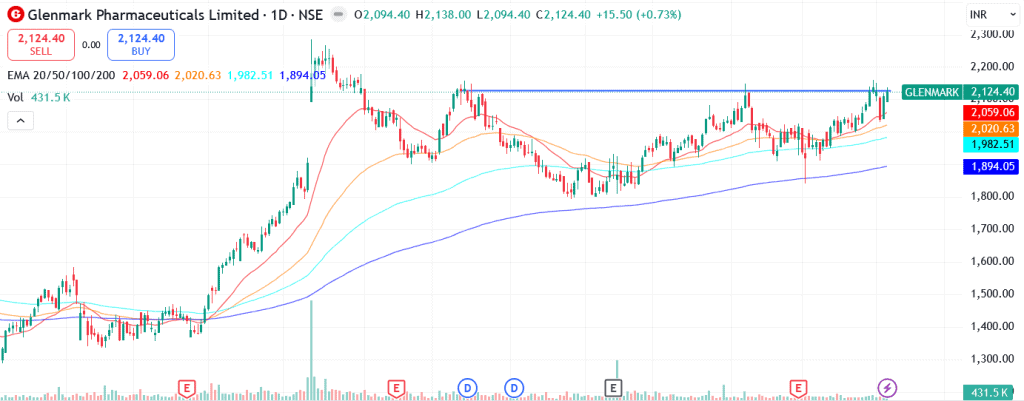Click the GLENMARK price label on the axis
Screen dimensions: 1024x401
(932, 92)
